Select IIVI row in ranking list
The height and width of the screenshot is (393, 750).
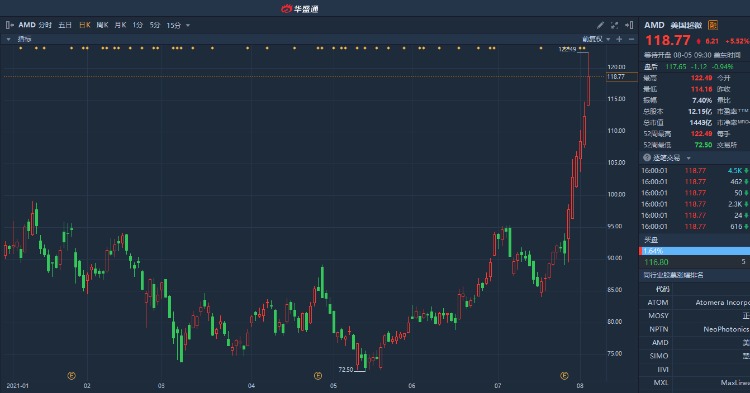pyautogui.click(x=695, y=370)
